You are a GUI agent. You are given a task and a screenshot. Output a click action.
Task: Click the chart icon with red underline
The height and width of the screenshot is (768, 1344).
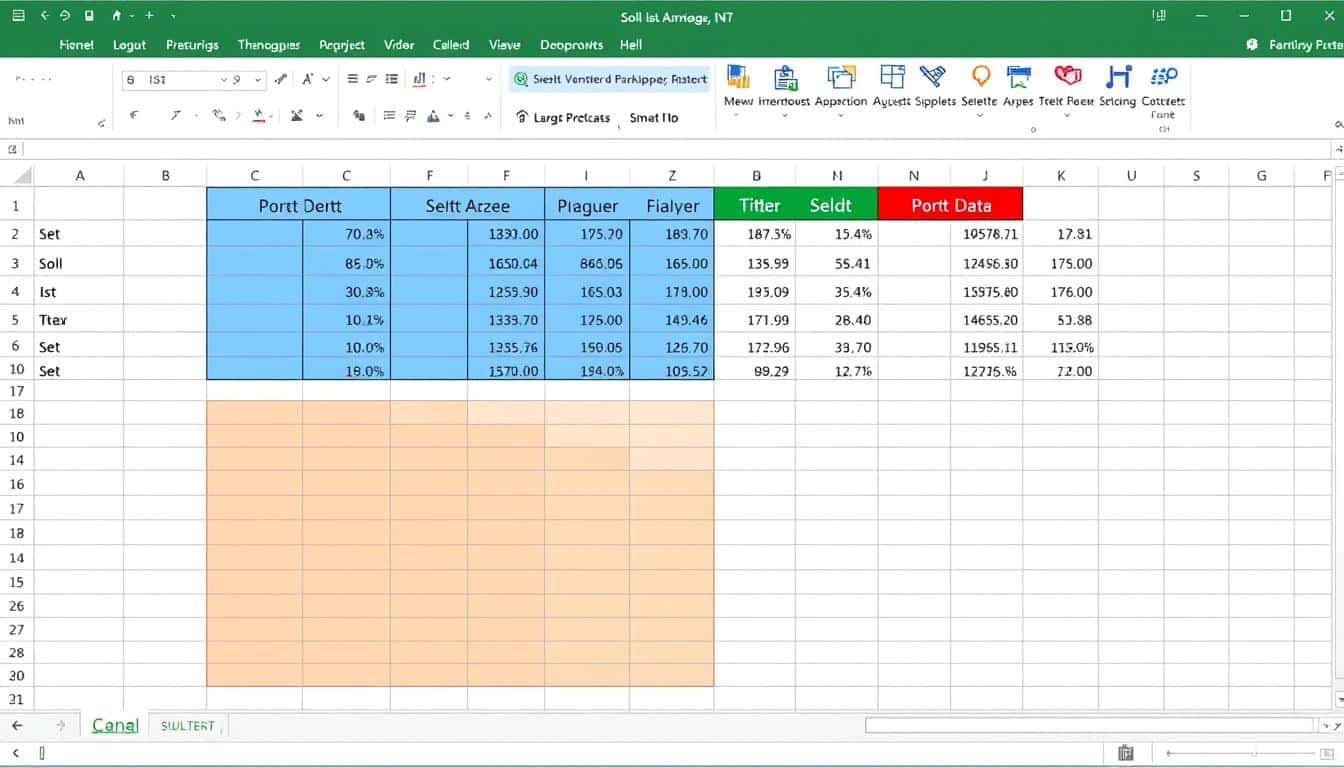coord(420,79)
